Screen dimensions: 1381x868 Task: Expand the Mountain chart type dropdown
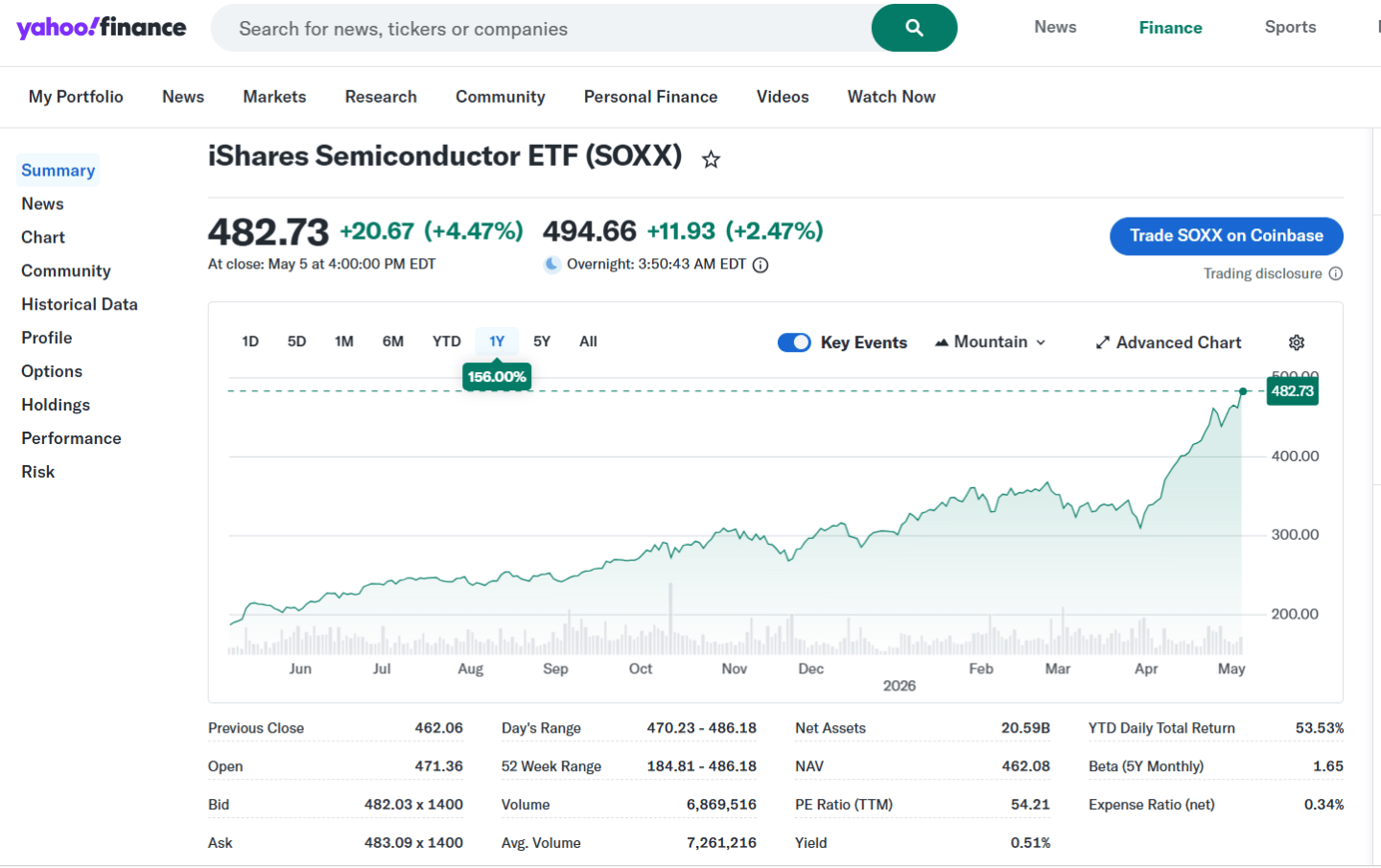tap(991, 342)
